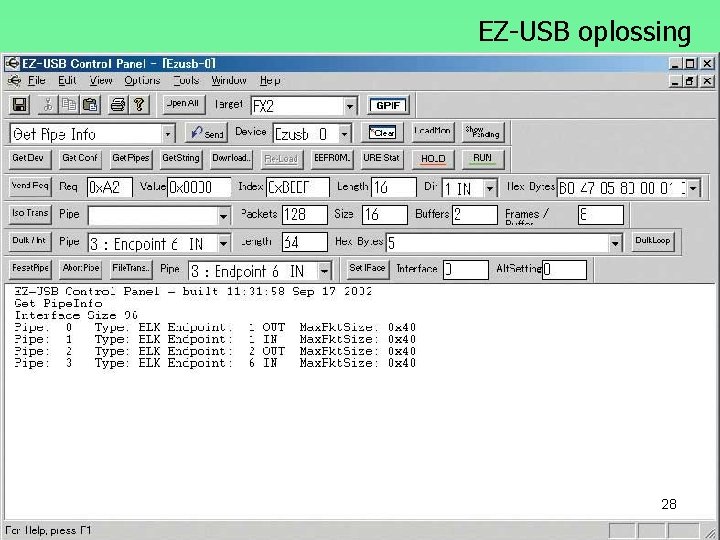Open the View menu
Viewport: 720px width, 540px height.
[x=101, y=81]
